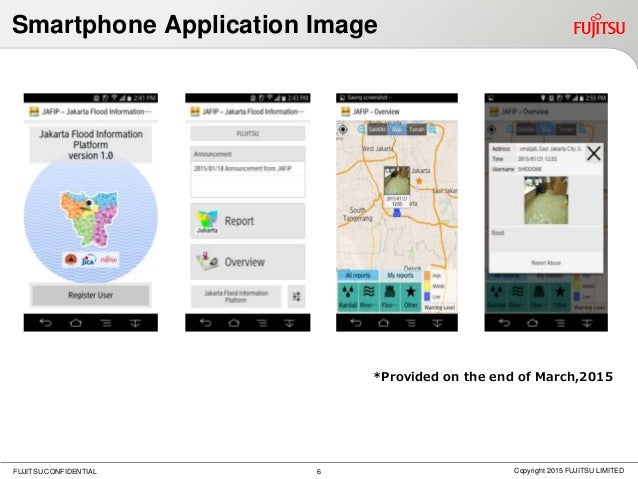Screen dimensions: 638x479
Task: Click the my-location target icon on the map
Action: coord(343,129)
